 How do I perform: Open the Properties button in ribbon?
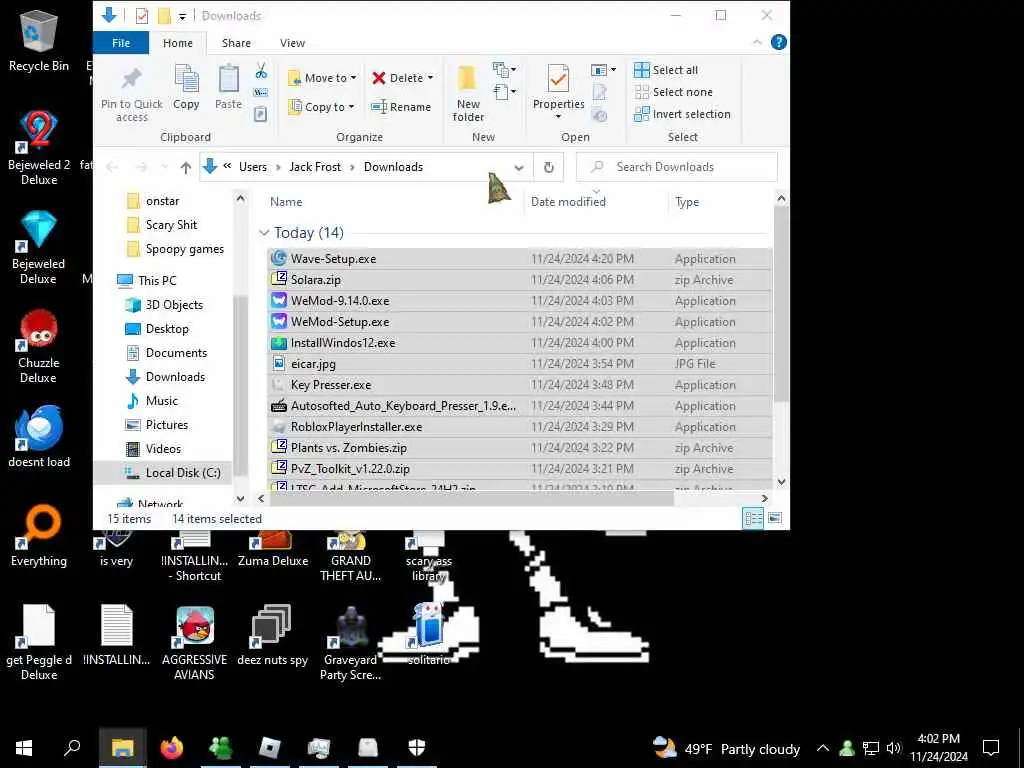(558, 91)
